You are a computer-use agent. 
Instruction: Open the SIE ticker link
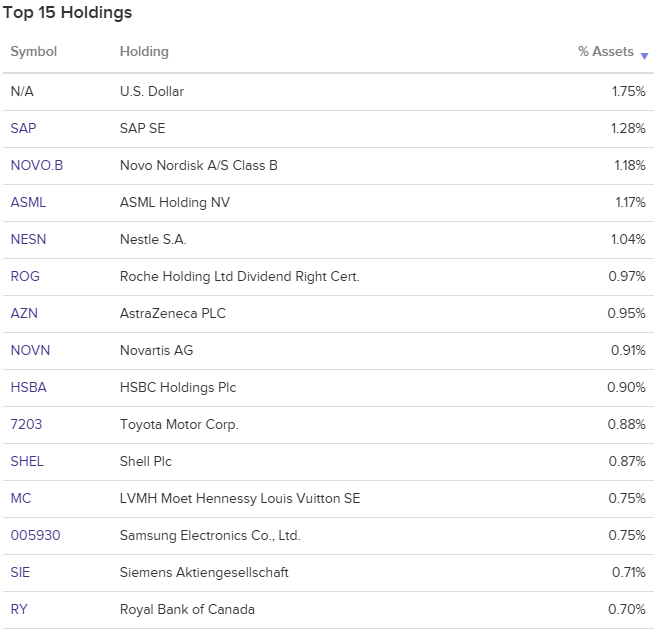click(x=20, y=572)
